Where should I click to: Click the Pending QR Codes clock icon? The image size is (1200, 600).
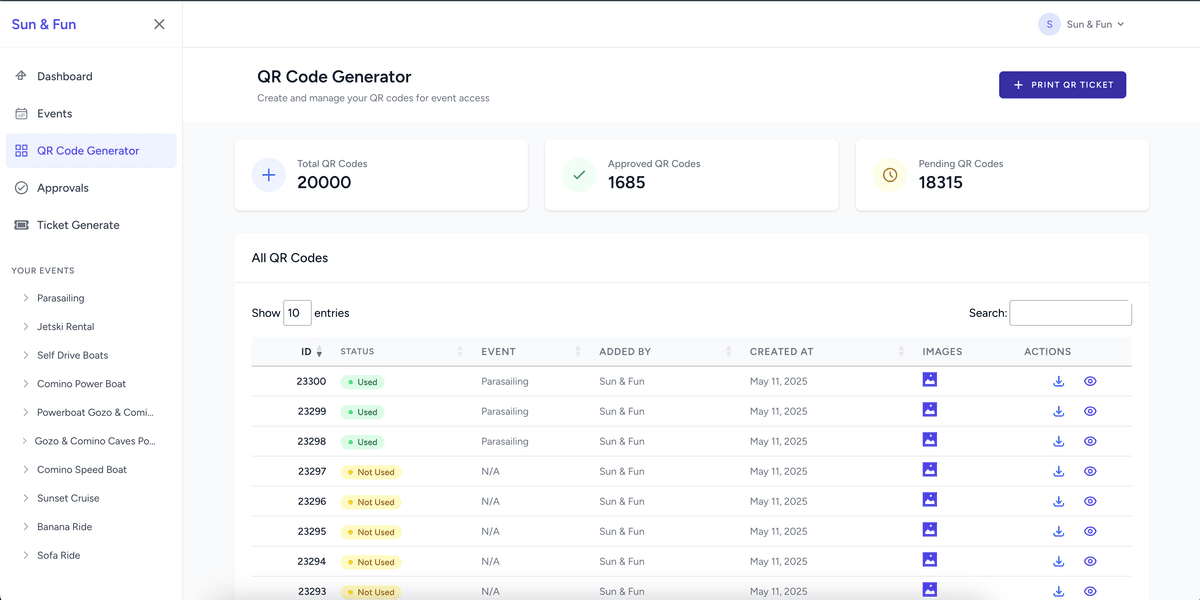[x=890, y=175]
